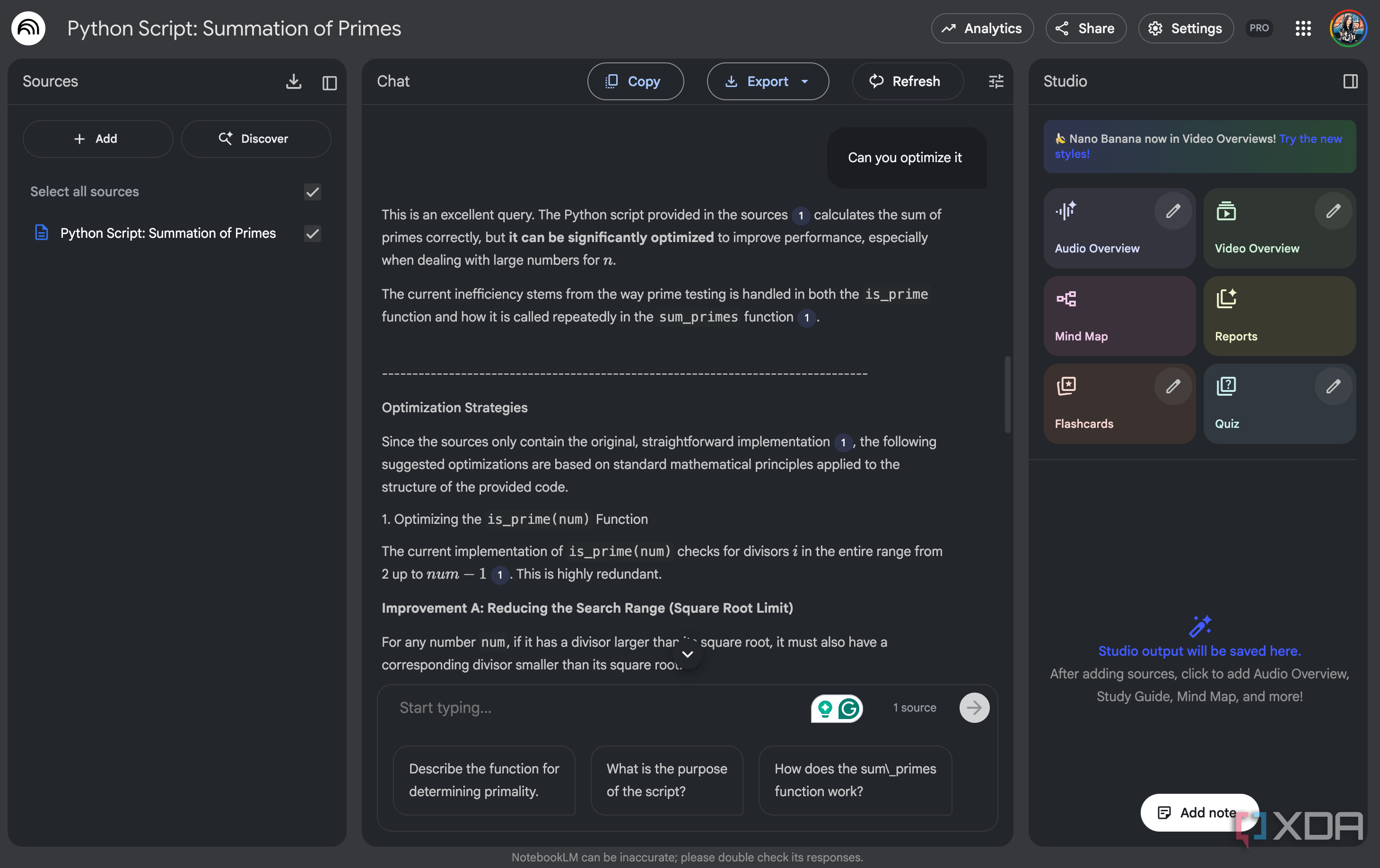Screen dimensions: 1380x868
Task: Toggle the Select all sources checkbox
Action: pyautogui.click(x=312, y=192)
